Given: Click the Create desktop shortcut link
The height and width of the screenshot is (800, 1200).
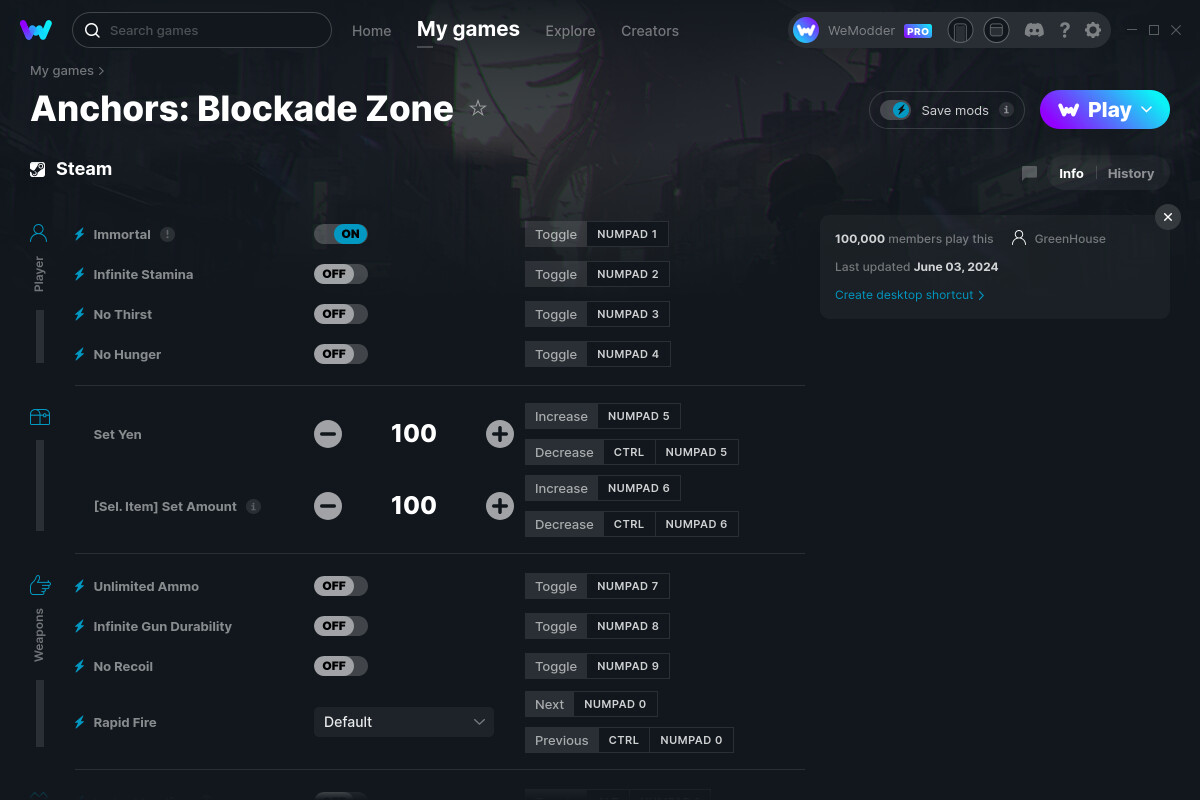Looking at the screenshot, I should pyautogui.click(x=903, y=295).
